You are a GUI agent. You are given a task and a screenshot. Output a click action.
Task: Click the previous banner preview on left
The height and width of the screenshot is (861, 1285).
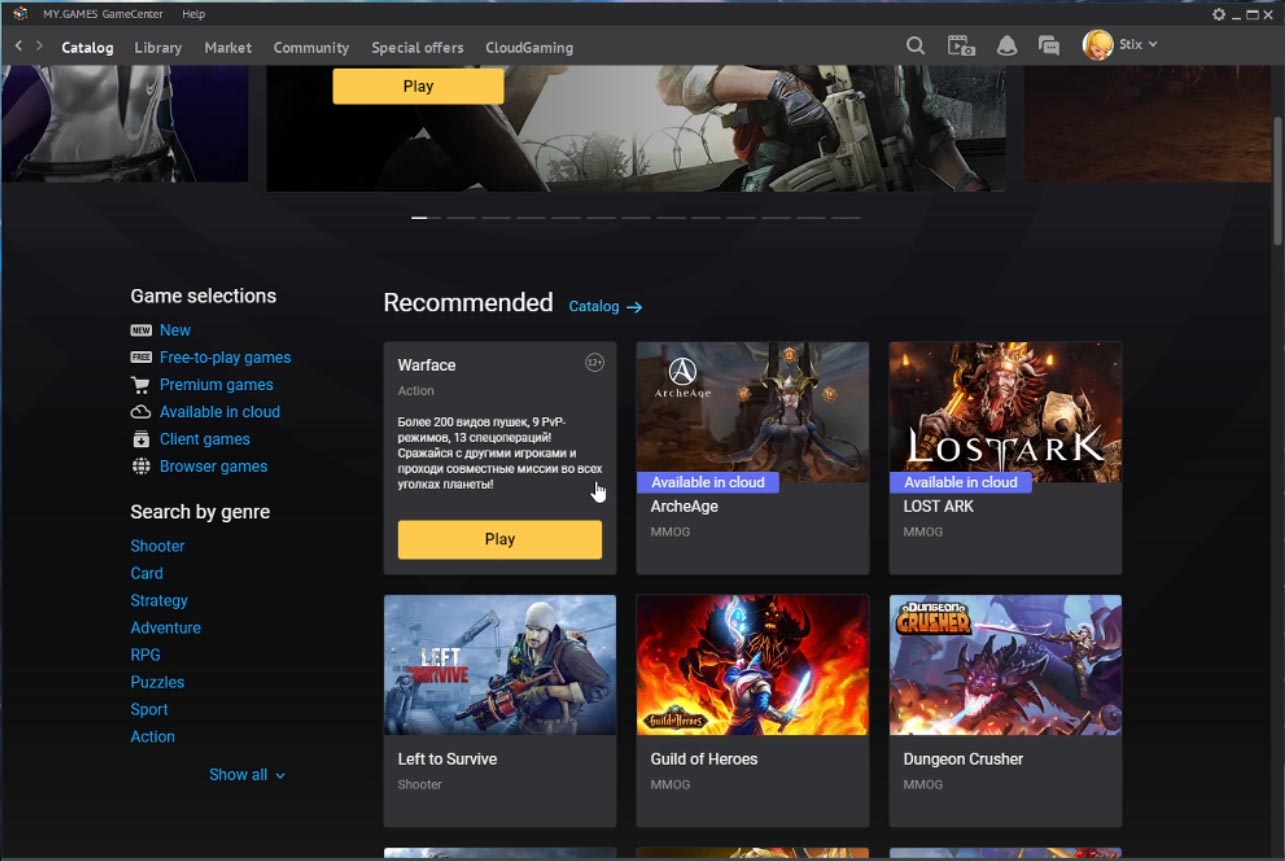point(124,123)
